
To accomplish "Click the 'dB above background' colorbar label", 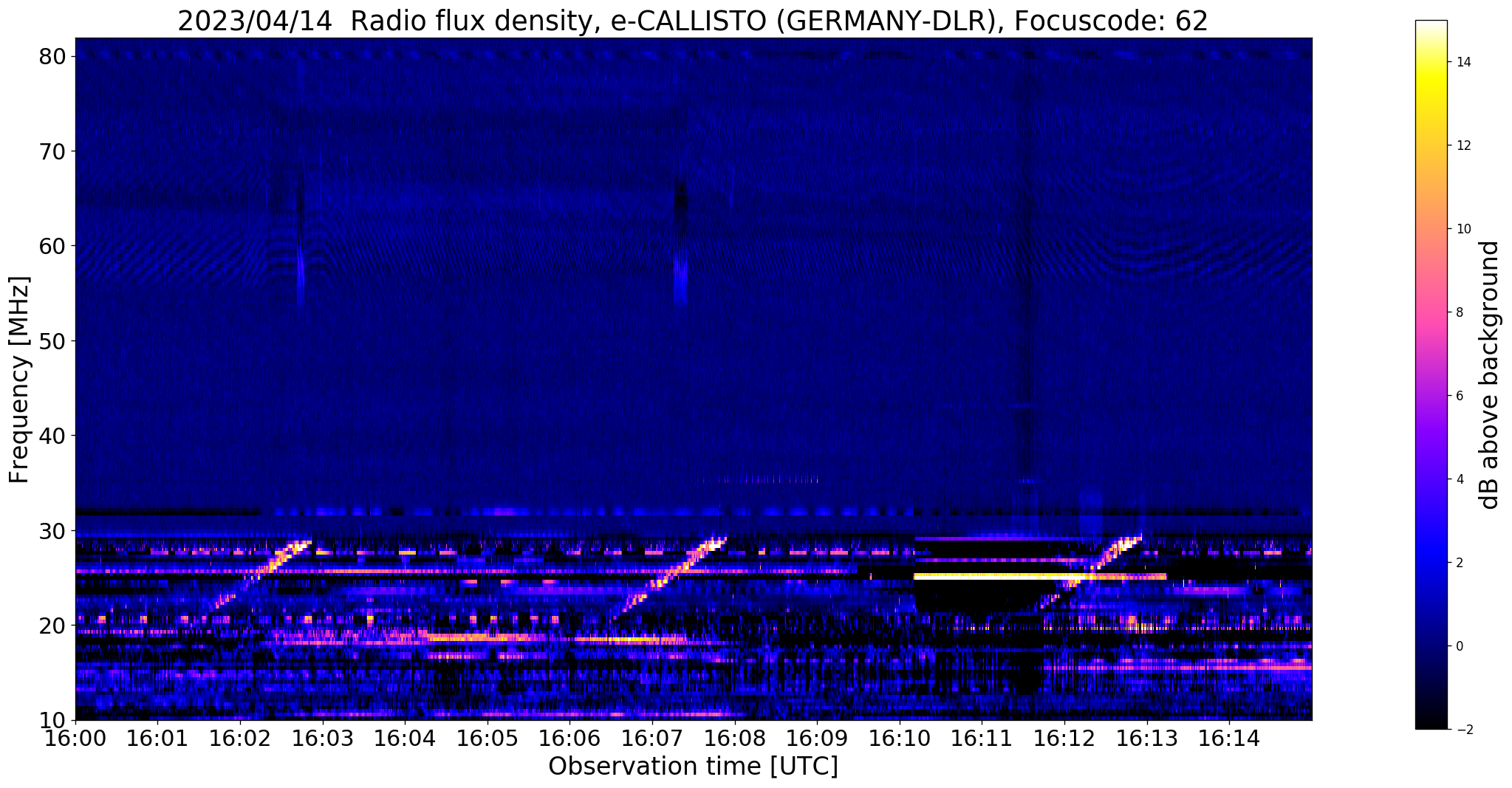I will pos(1491,375).
